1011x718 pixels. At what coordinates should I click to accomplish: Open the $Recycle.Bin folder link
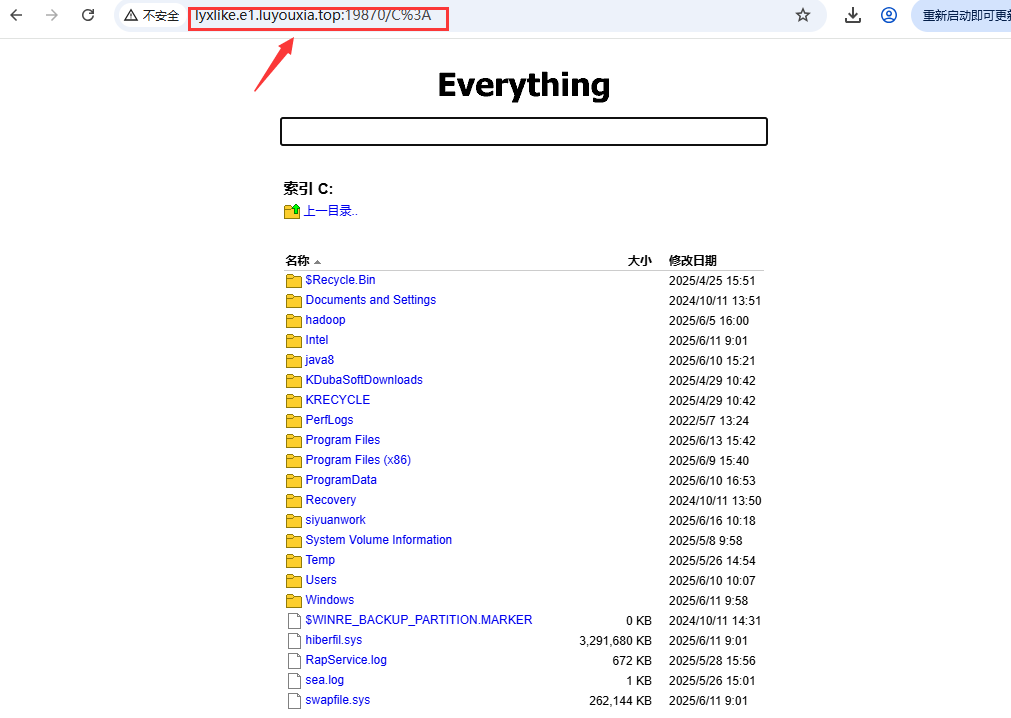[x=340, y=280]
